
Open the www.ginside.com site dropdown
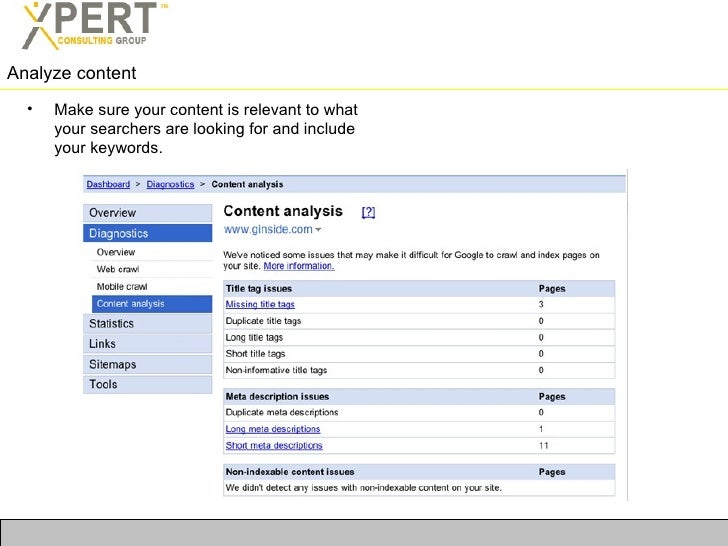coord(272,229)
